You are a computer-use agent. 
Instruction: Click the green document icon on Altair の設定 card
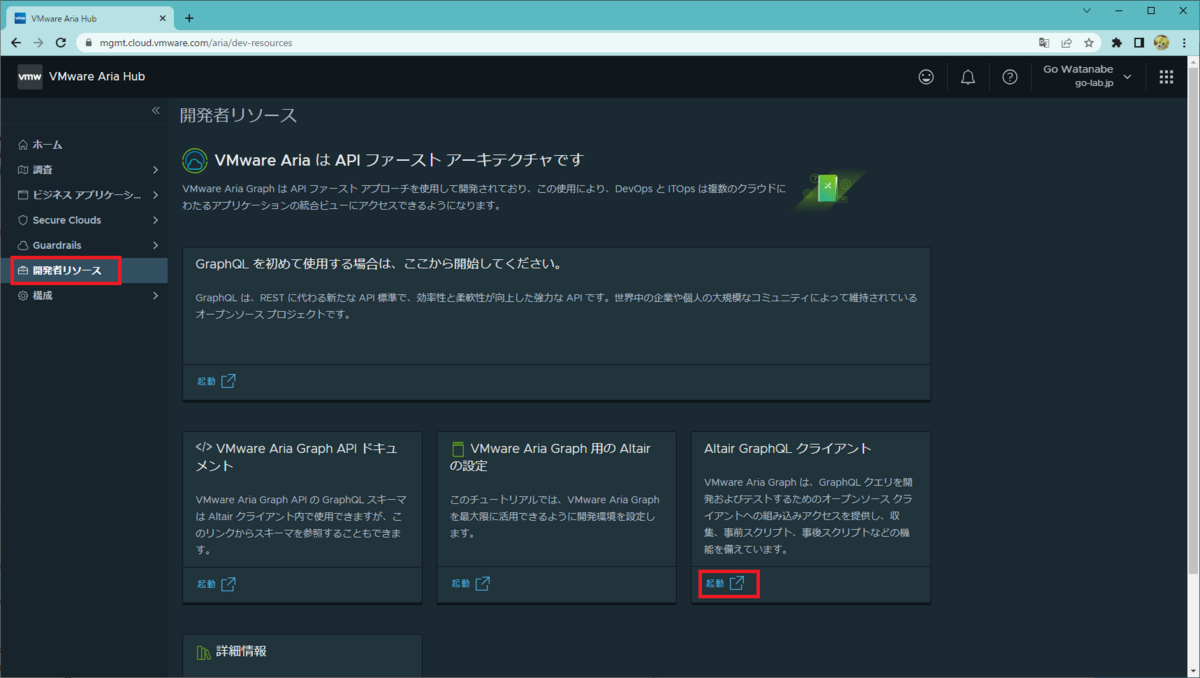[458, 449]
